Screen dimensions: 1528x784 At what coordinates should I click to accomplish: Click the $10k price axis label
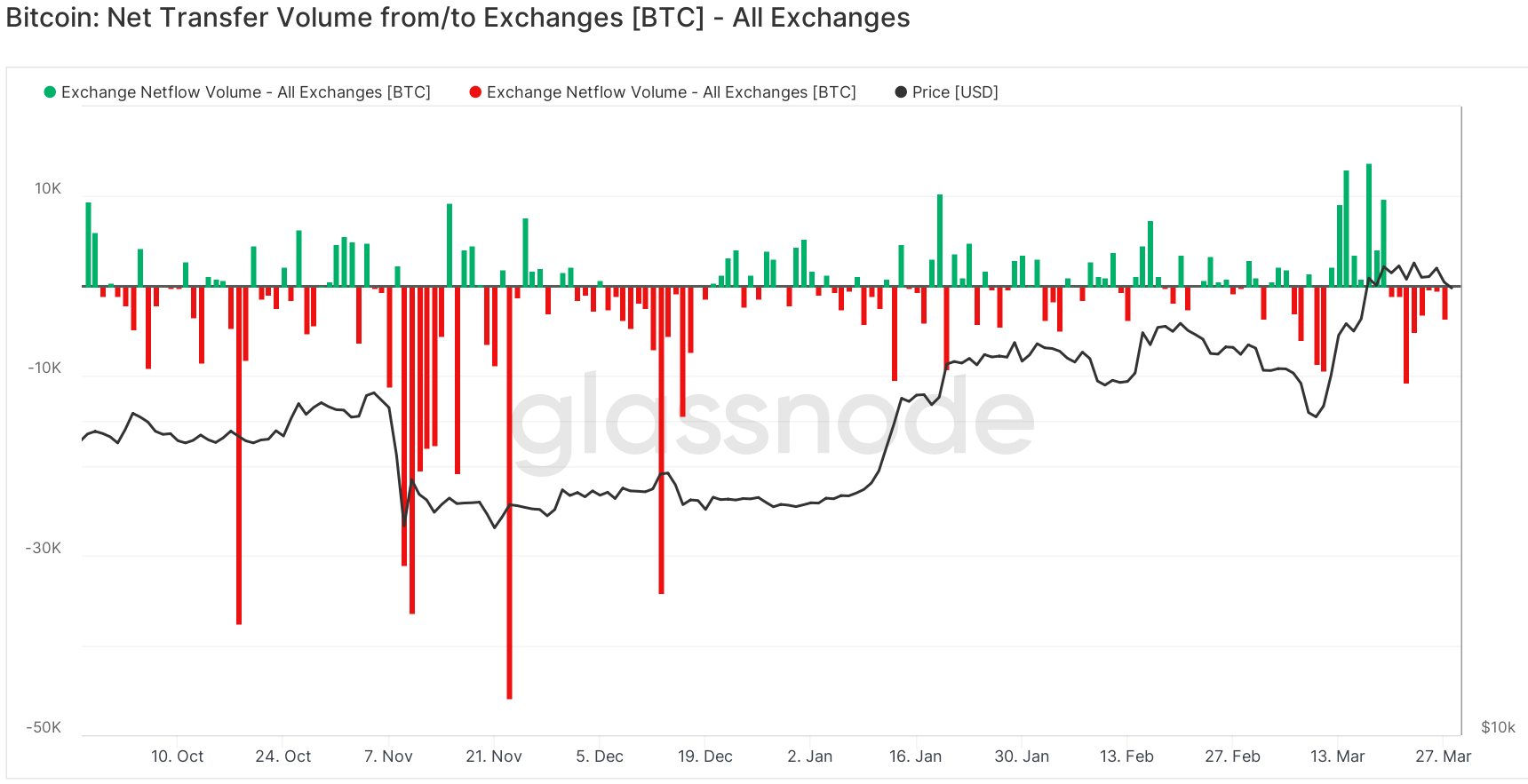1498,727
